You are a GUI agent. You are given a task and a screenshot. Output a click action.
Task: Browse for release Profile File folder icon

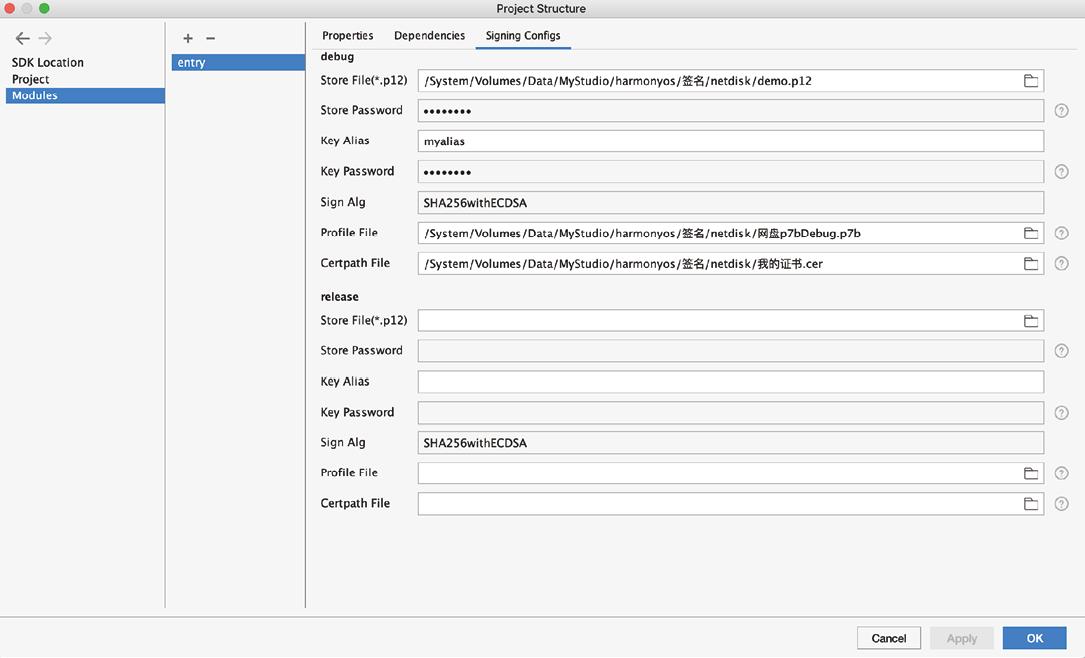point(1030,473)
